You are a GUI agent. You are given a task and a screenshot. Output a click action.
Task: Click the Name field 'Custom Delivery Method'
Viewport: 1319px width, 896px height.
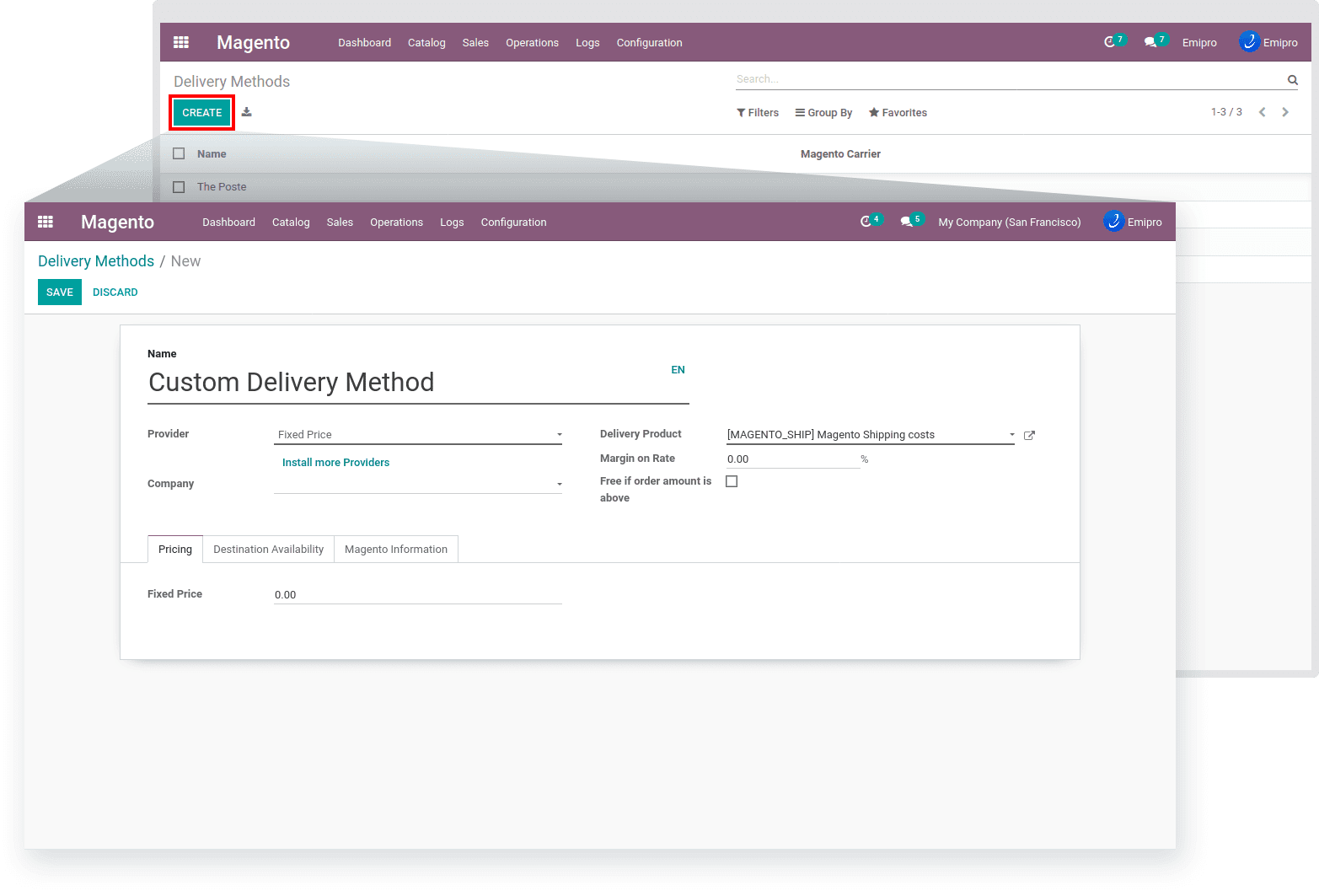pos(418,383)
